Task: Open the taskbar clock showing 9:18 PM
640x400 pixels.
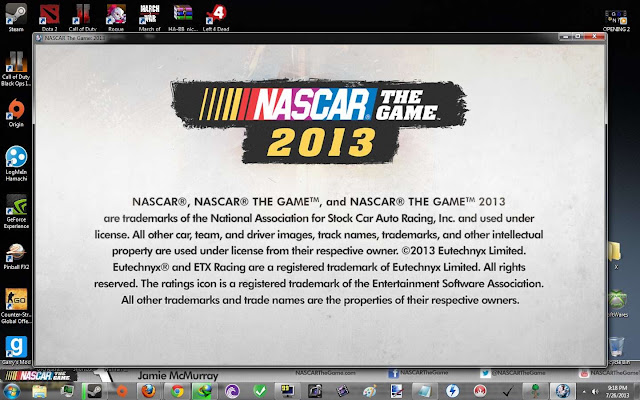Action: click(618, 391)
